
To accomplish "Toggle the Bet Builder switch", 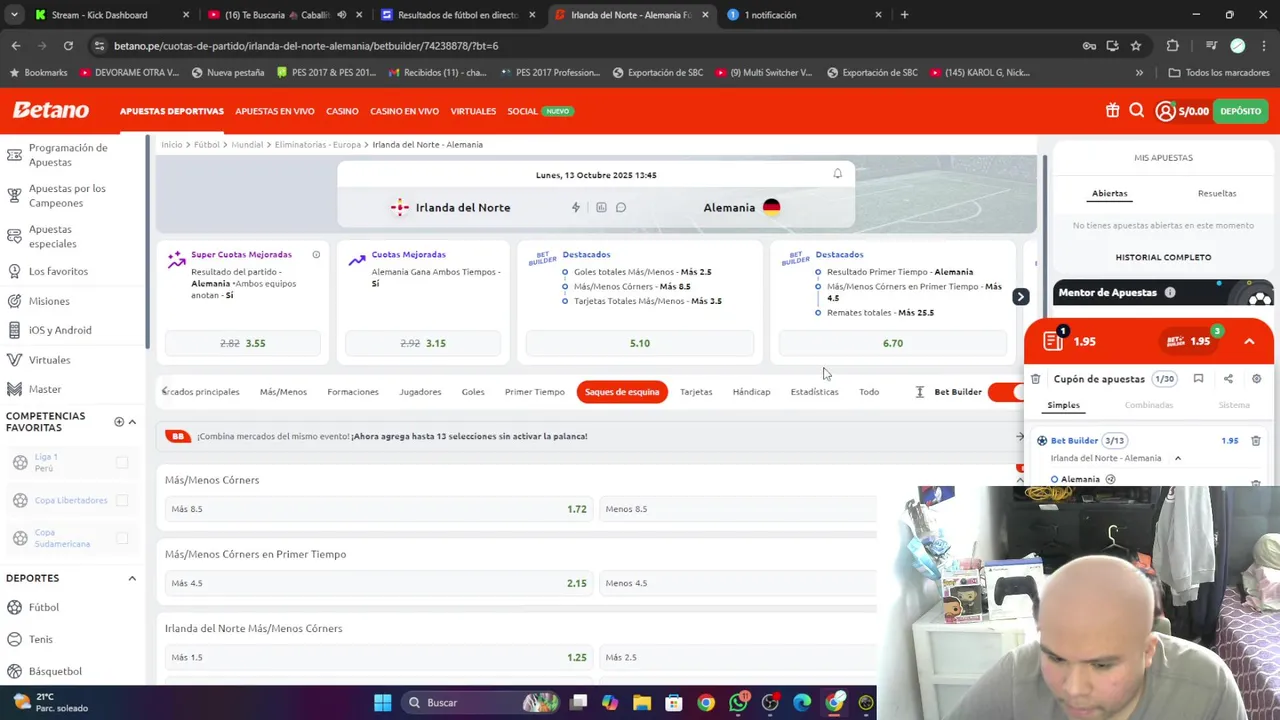I will (1006, 392).
